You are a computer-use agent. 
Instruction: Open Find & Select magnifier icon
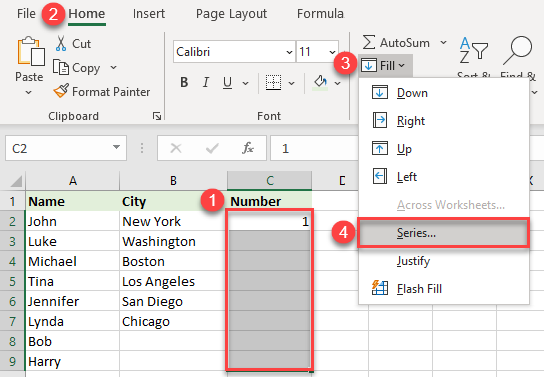point(518,50)
